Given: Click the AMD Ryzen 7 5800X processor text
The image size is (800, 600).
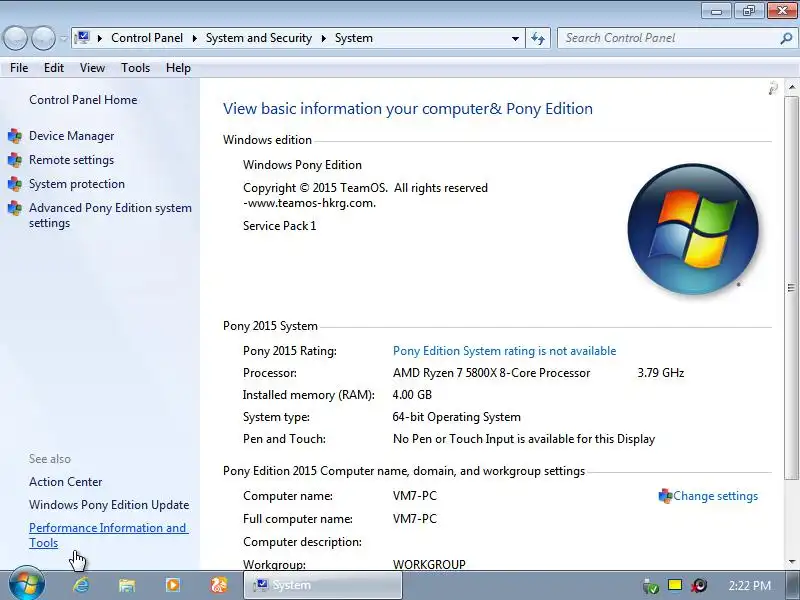Looking at the screenshot, I should tap(491, 373).
